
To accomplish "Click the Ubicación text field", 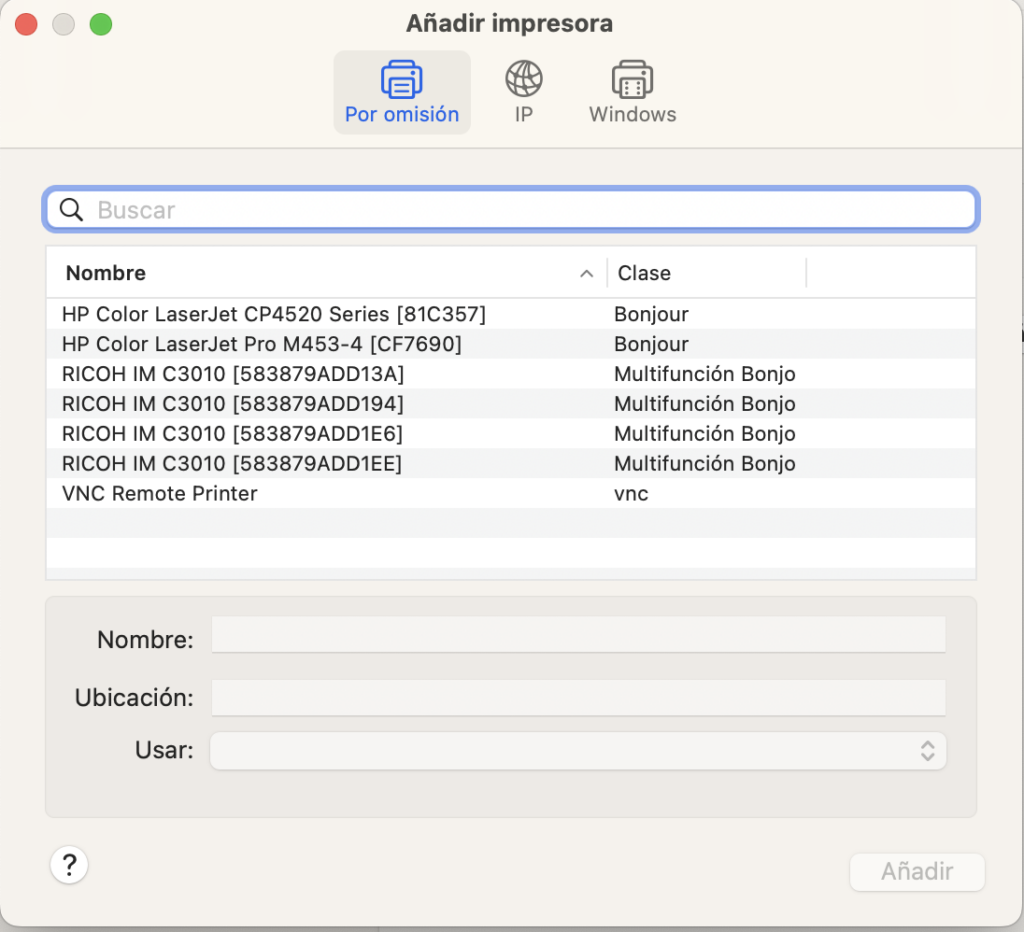I will point(578,698).
